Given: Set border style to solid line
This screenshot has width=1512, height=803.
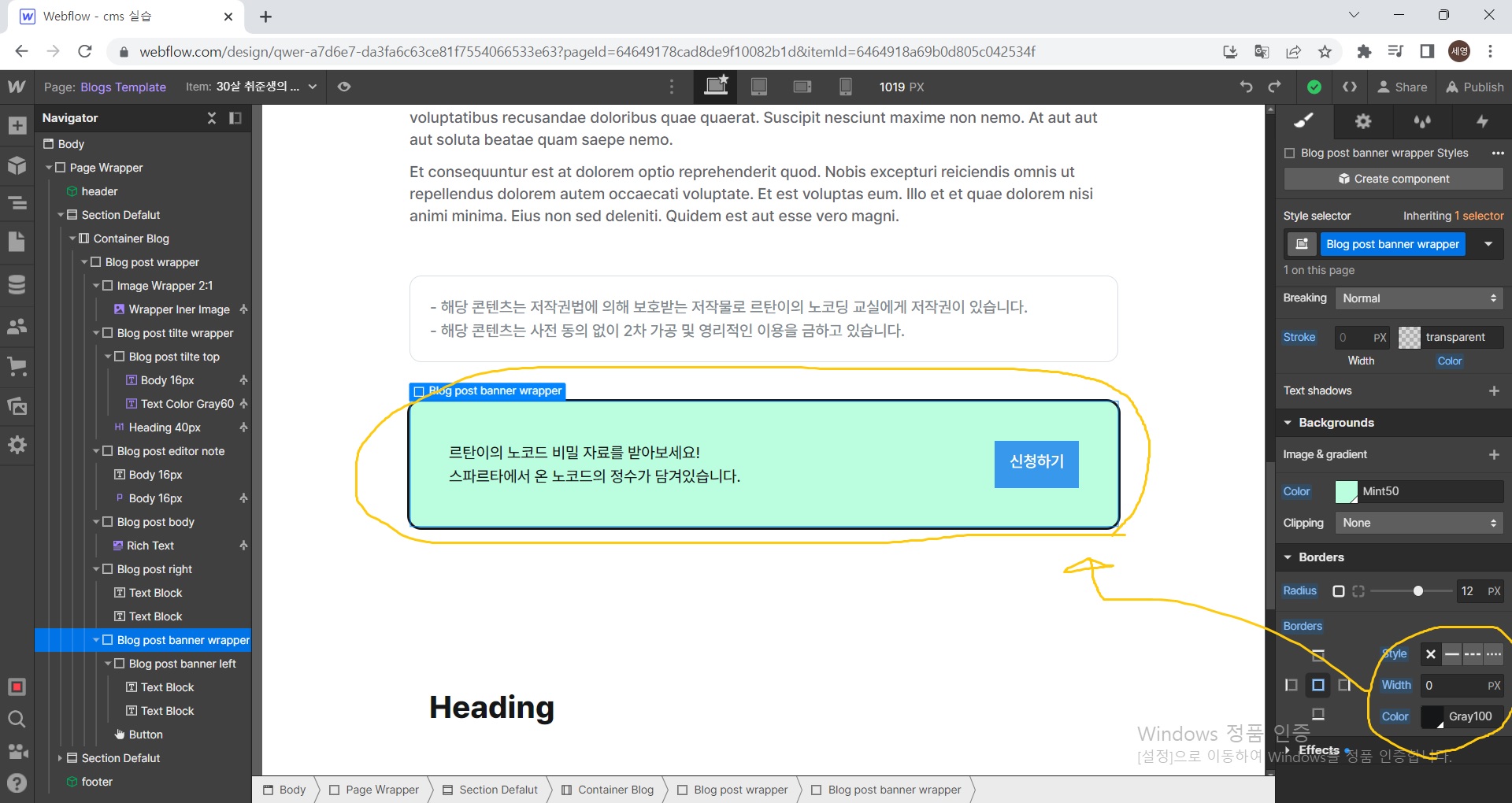Looking at the screenshot, I should (1452, 653).
